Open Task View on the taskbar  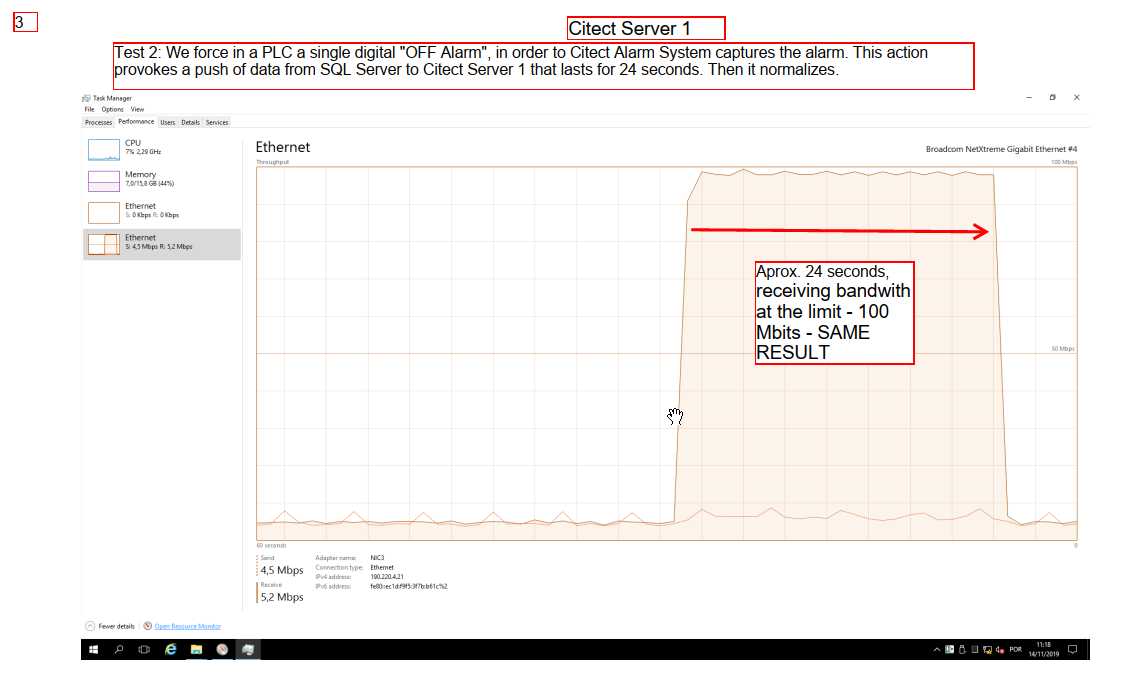(144, 650)
